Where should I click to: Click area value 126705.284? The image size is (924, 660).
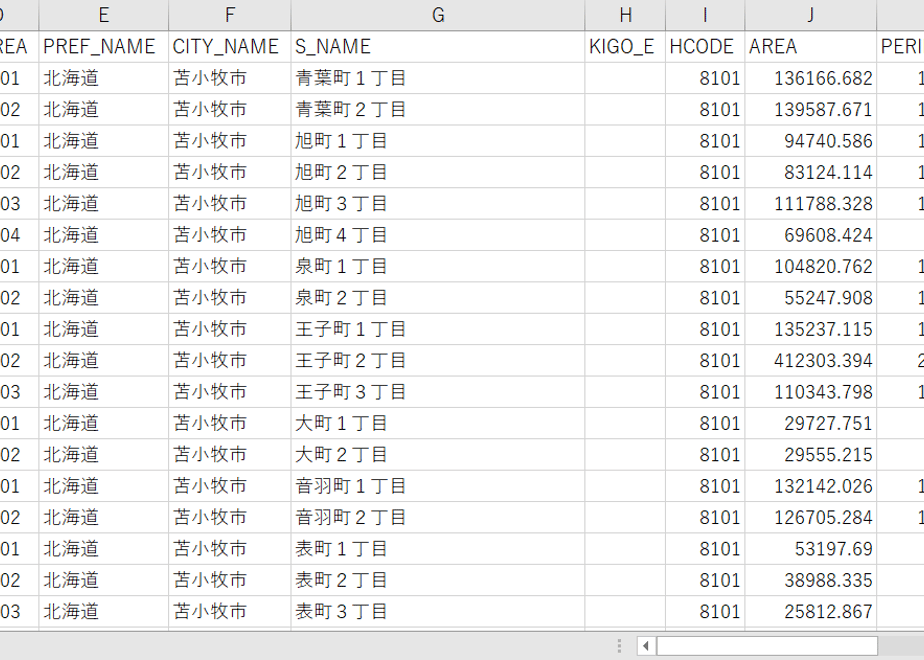(811, 517)
